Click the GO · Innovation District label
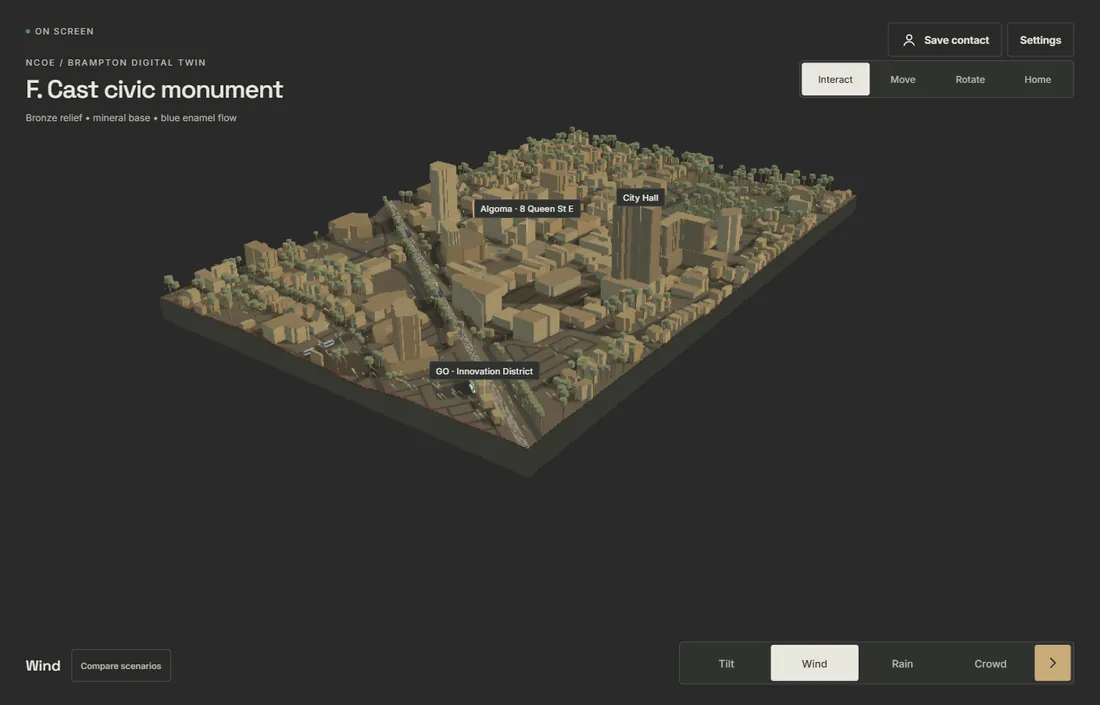1100x705 pixels. coord(484,371)
